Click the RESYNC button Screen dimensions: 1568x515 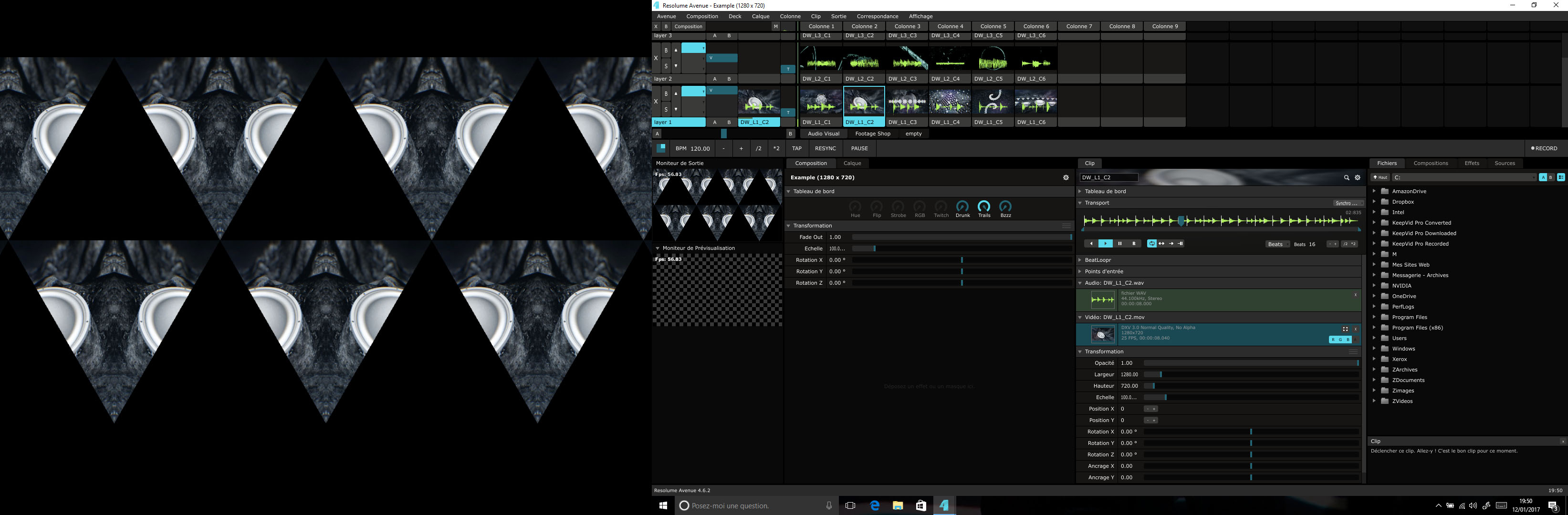pos(825,148)
